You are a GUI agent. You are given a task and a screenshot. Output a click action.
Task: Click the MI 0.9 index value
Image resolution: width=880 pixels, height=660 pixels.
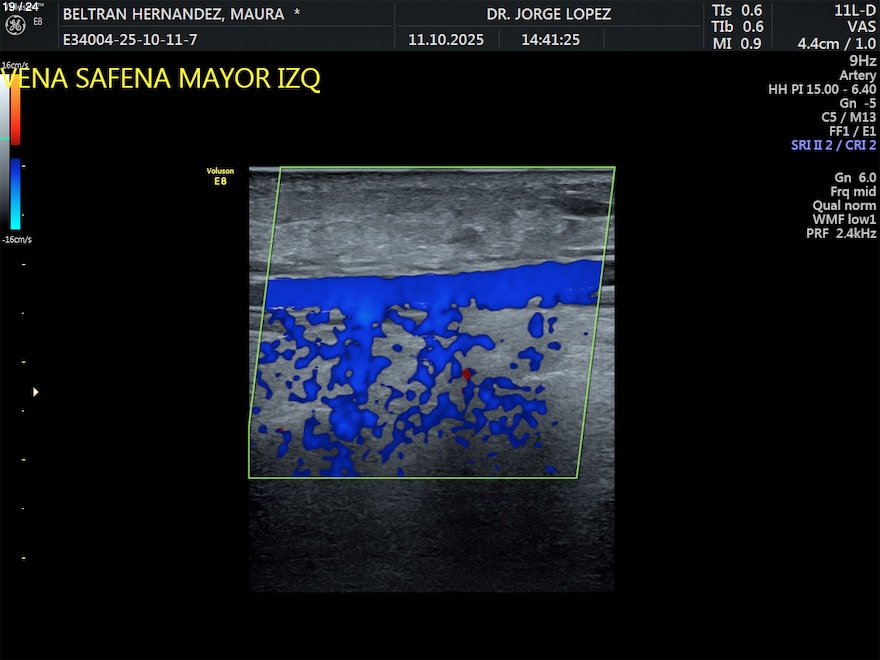(737, 43)
